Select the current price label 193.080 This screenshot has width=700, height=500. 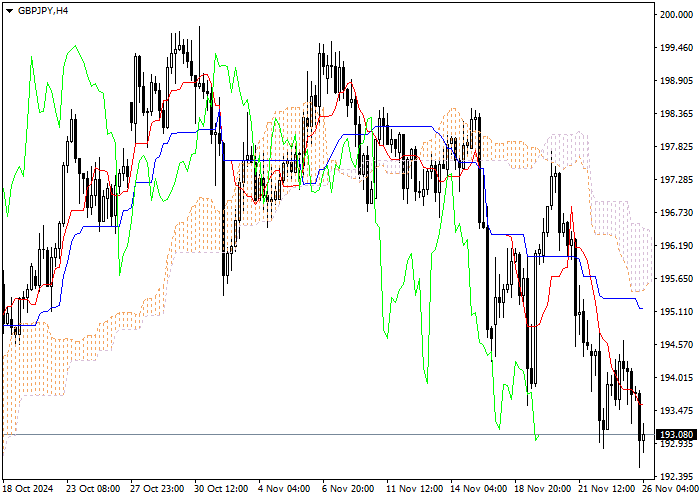tap(676, 434)
